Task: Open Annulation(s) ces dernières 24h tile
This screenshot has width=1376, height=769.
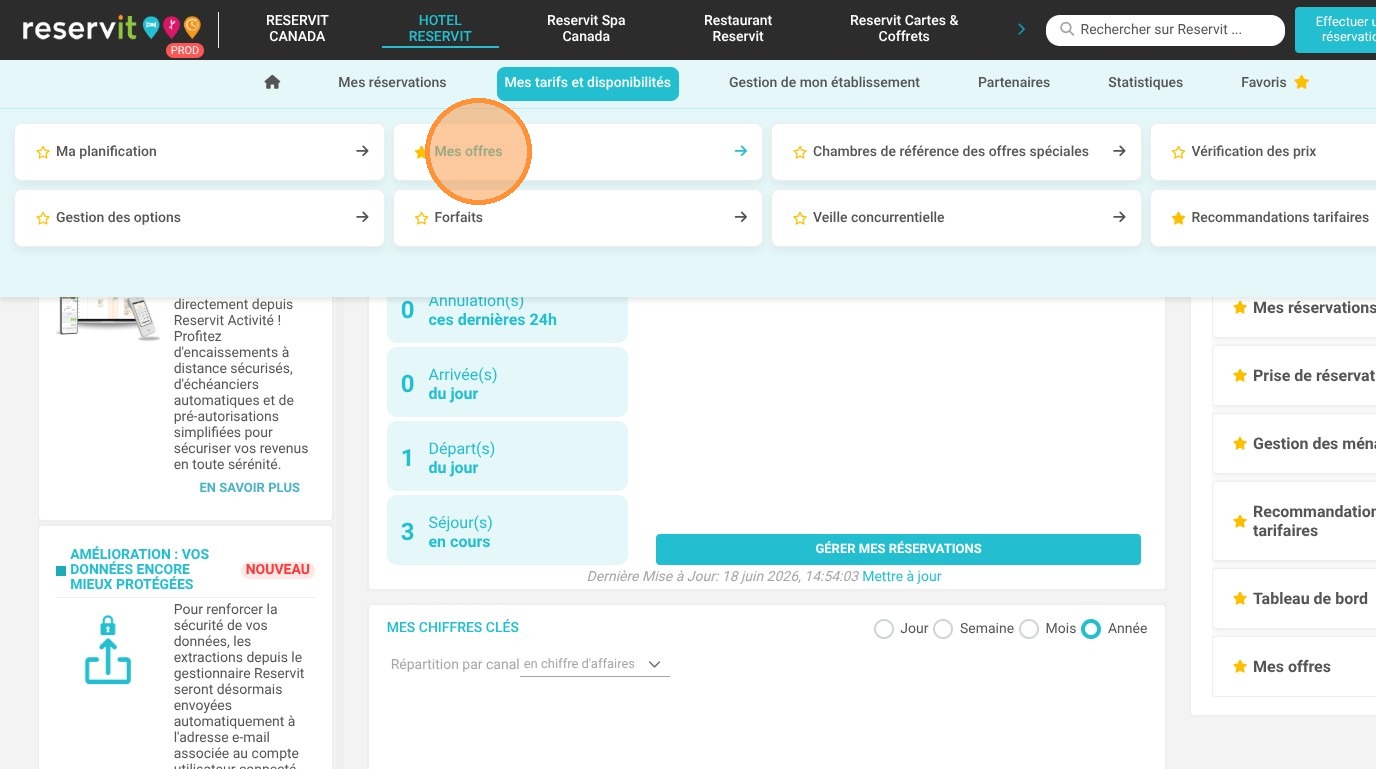Action: 507,319
